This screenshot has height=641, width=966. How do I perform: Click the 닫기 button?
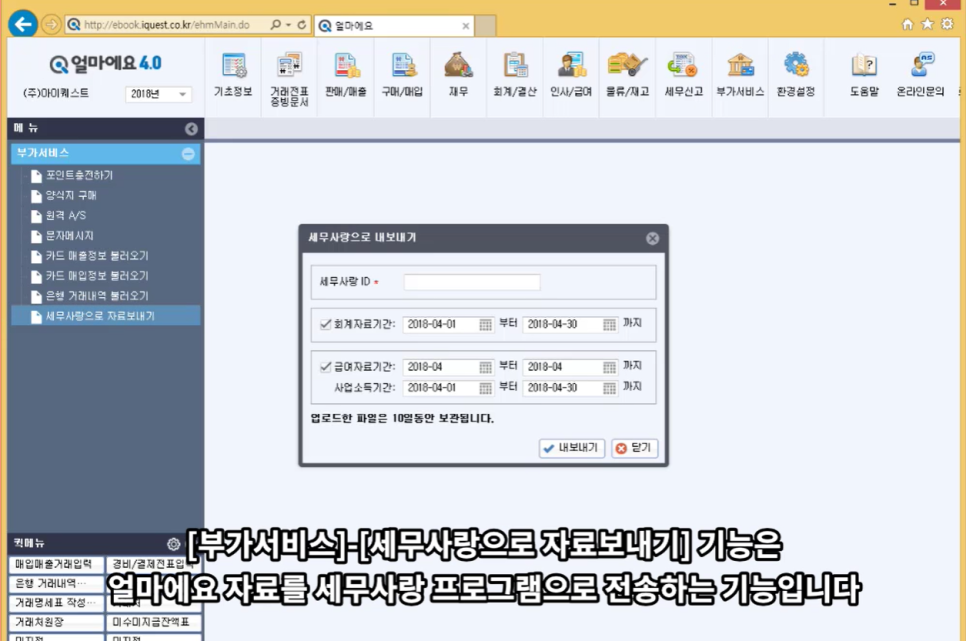pos(635,448)
